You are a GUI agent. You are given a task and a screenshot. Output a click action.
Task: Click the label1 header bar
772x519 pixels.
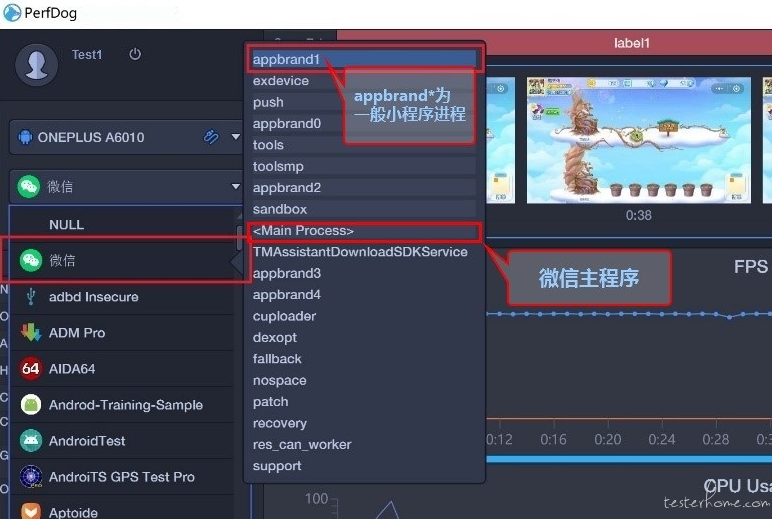tap(555, 43)
